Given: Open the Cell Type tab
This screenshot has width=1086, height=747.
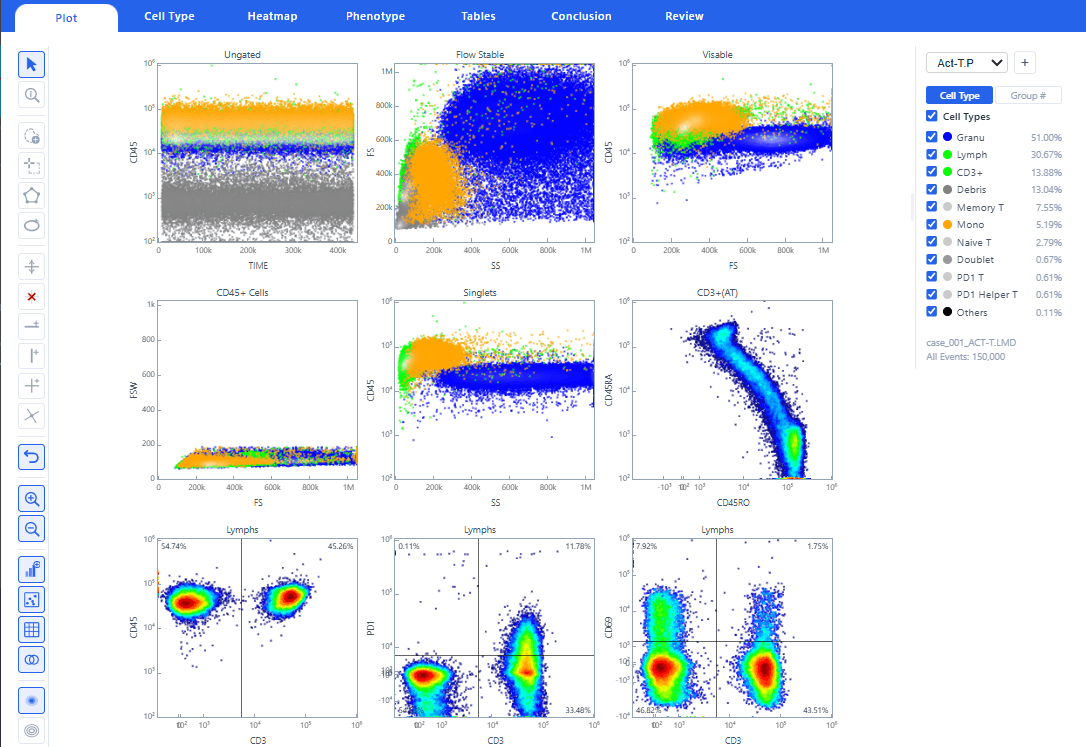Looking at the screenshot, I should [169, 16].
